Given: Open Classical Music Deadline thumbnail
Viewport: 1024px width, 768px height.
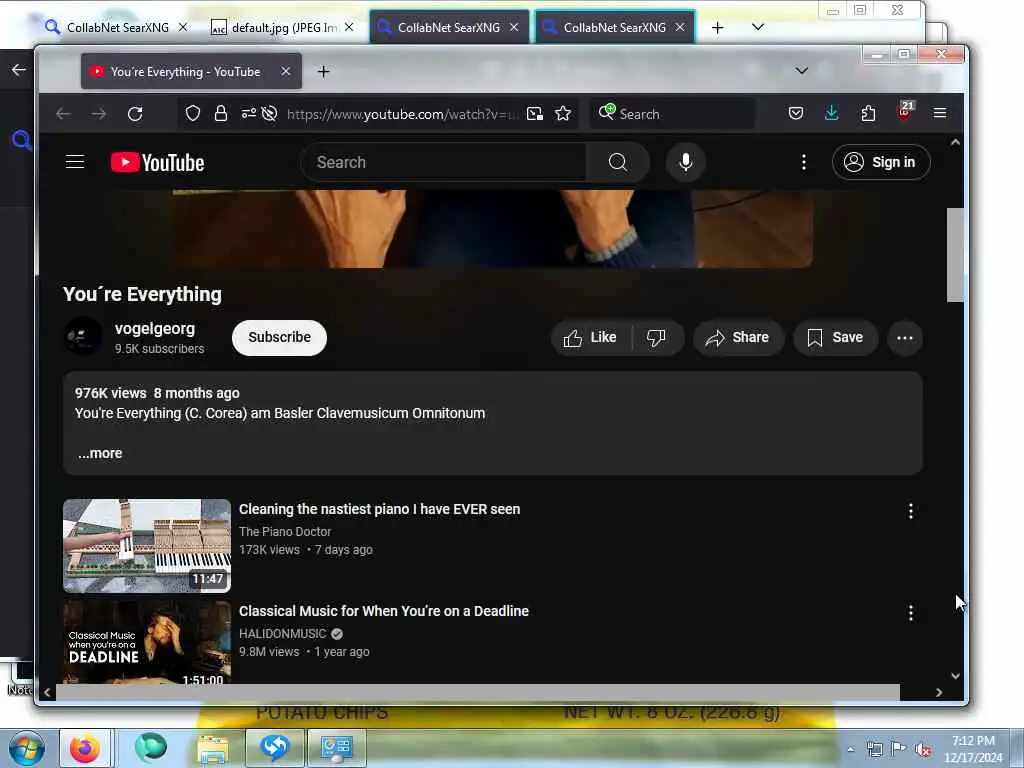Looking at the screenshot, I should (147, 643).
